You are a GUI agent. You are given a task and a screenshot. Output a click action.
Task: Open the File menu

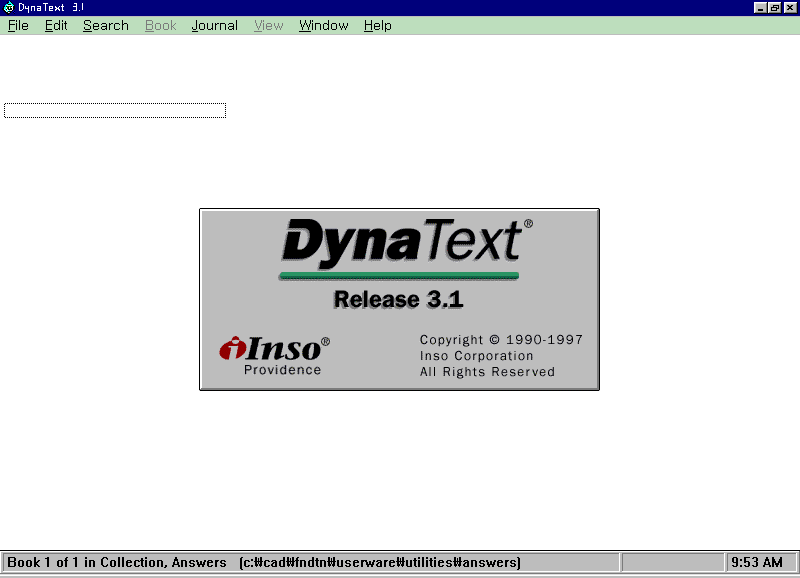18,26
